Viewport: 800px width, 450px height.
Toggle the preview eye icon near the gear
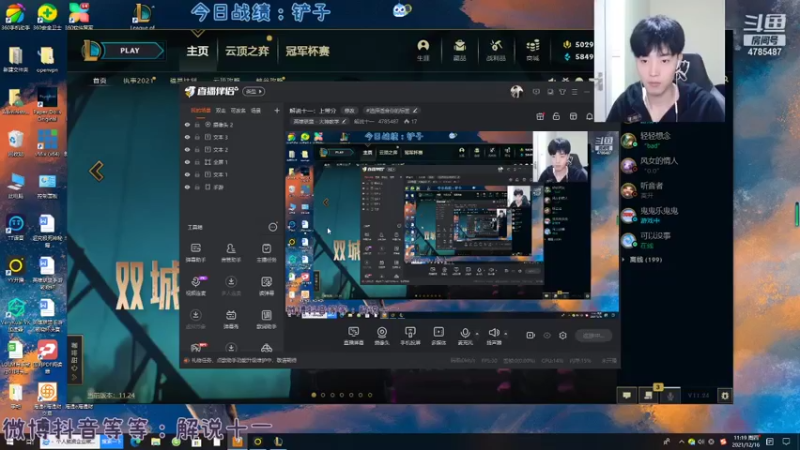(547, 335)
